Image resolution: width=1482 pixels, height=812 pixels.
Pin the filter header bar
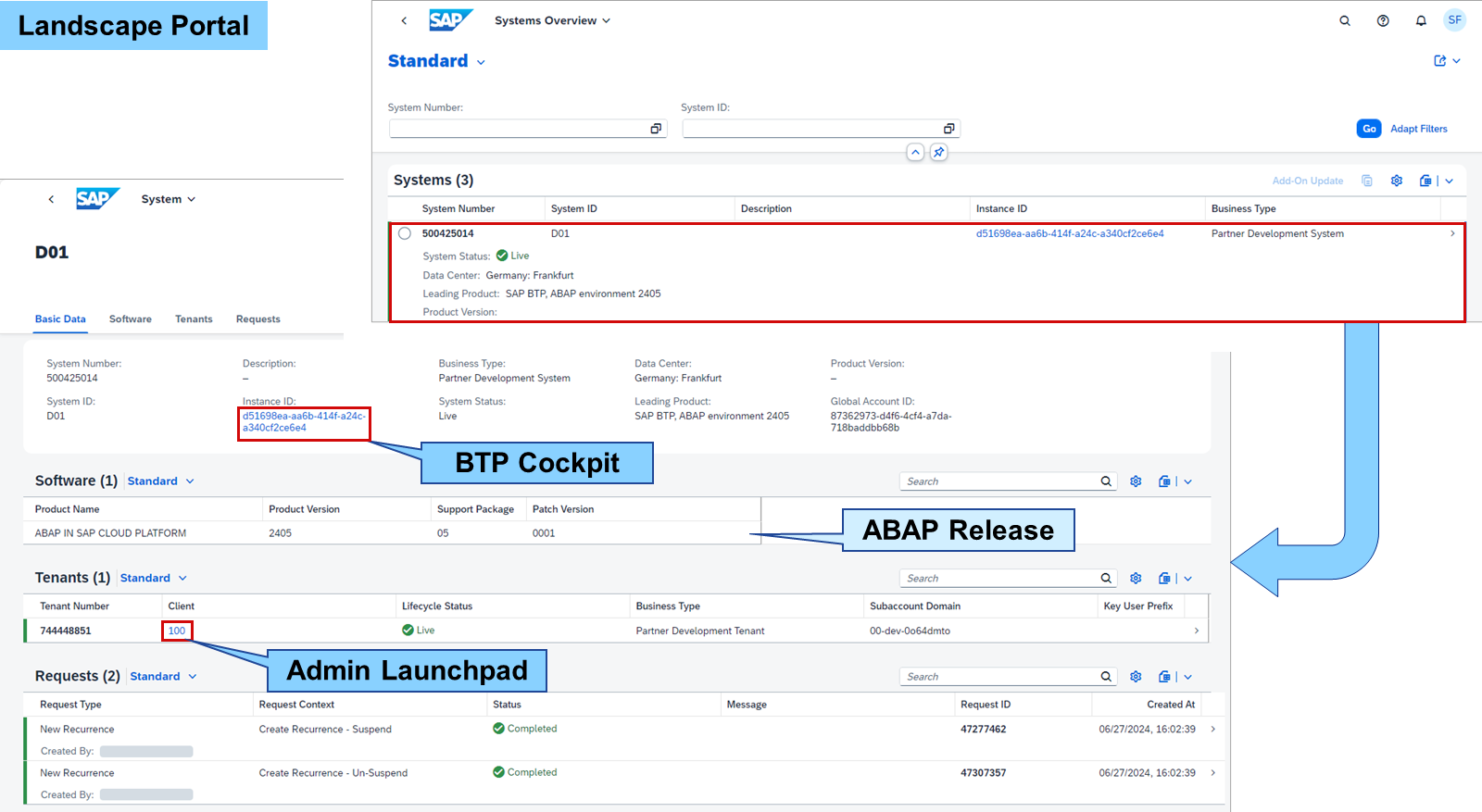(938, 152)
